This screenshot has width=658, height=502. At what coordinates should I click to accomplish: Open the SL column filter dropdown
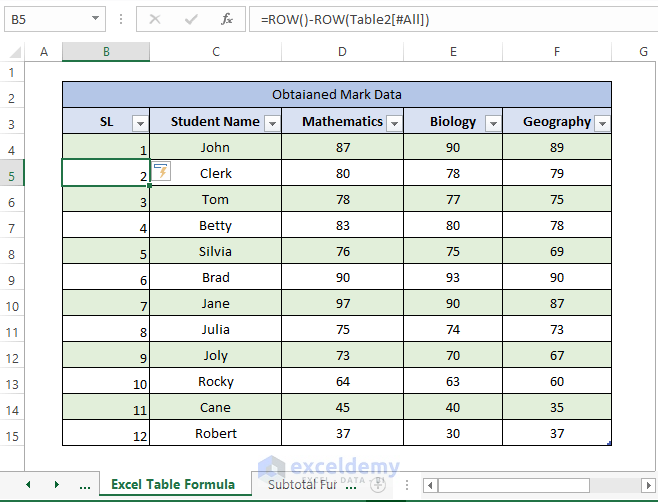pos(140,123)
